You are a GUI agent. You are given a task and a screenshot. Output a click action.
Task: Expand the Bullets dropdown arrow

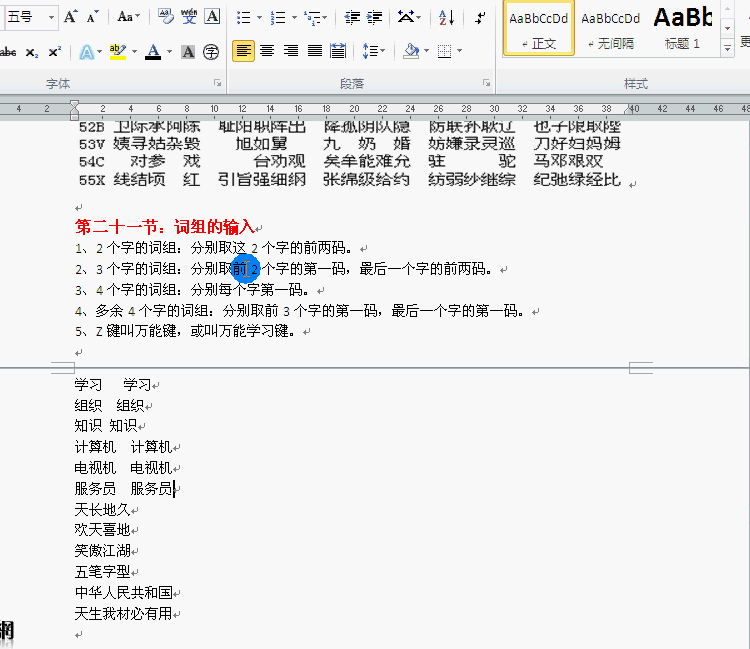click(x=260, y=18)
